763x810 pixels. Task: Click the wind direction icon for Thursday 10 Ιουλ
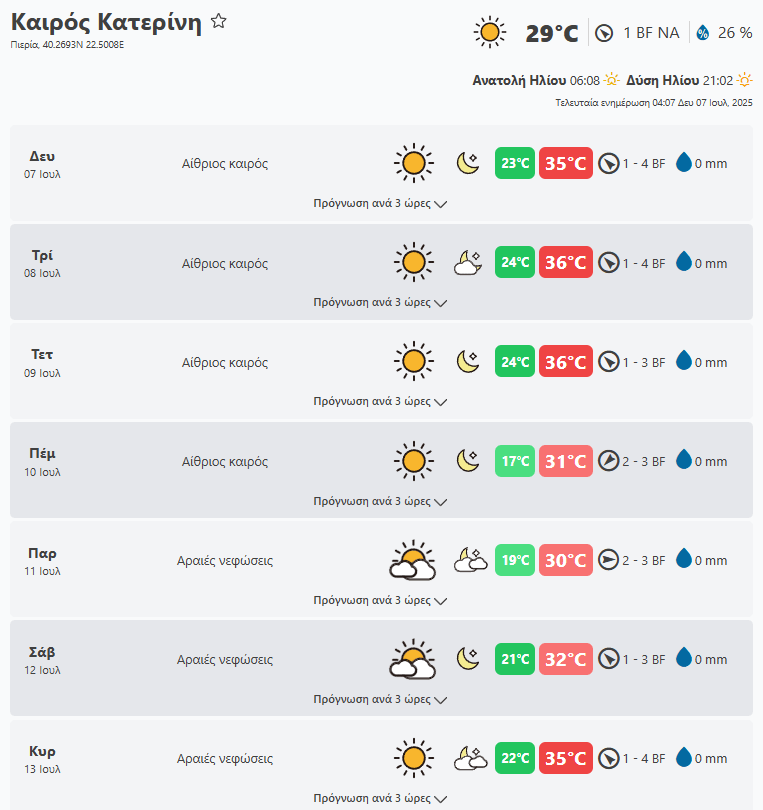(x=609, y=461)
